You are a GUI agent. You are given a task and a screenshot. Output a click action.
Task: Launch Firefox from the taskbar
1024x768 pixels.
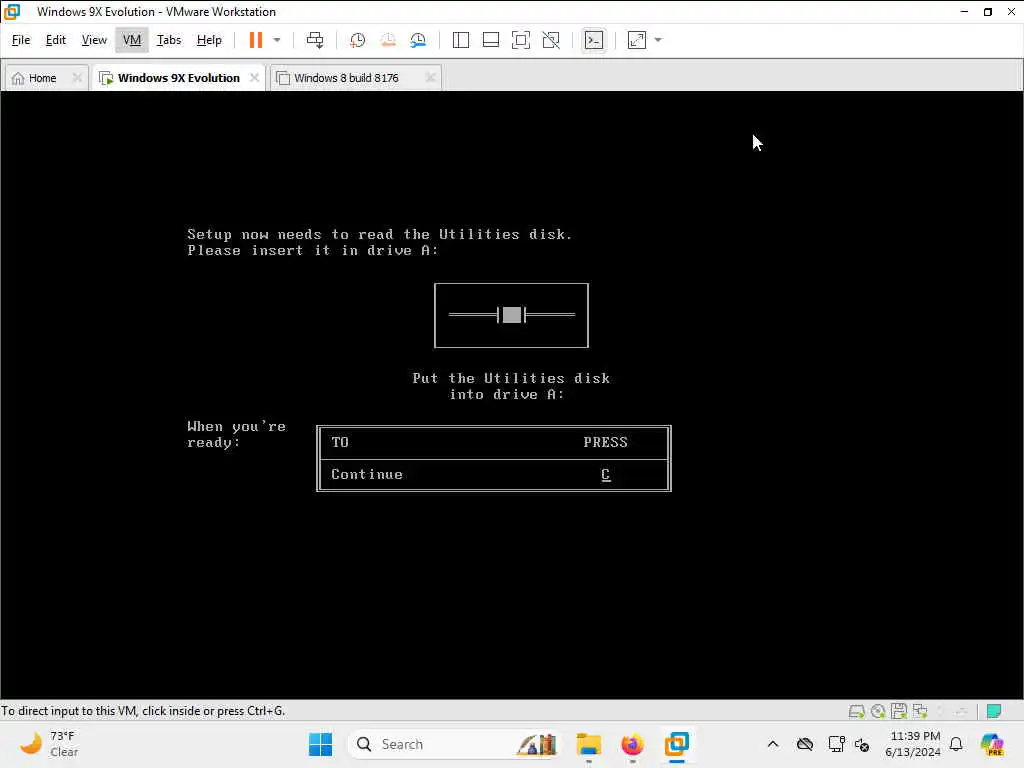coord(632,744)
